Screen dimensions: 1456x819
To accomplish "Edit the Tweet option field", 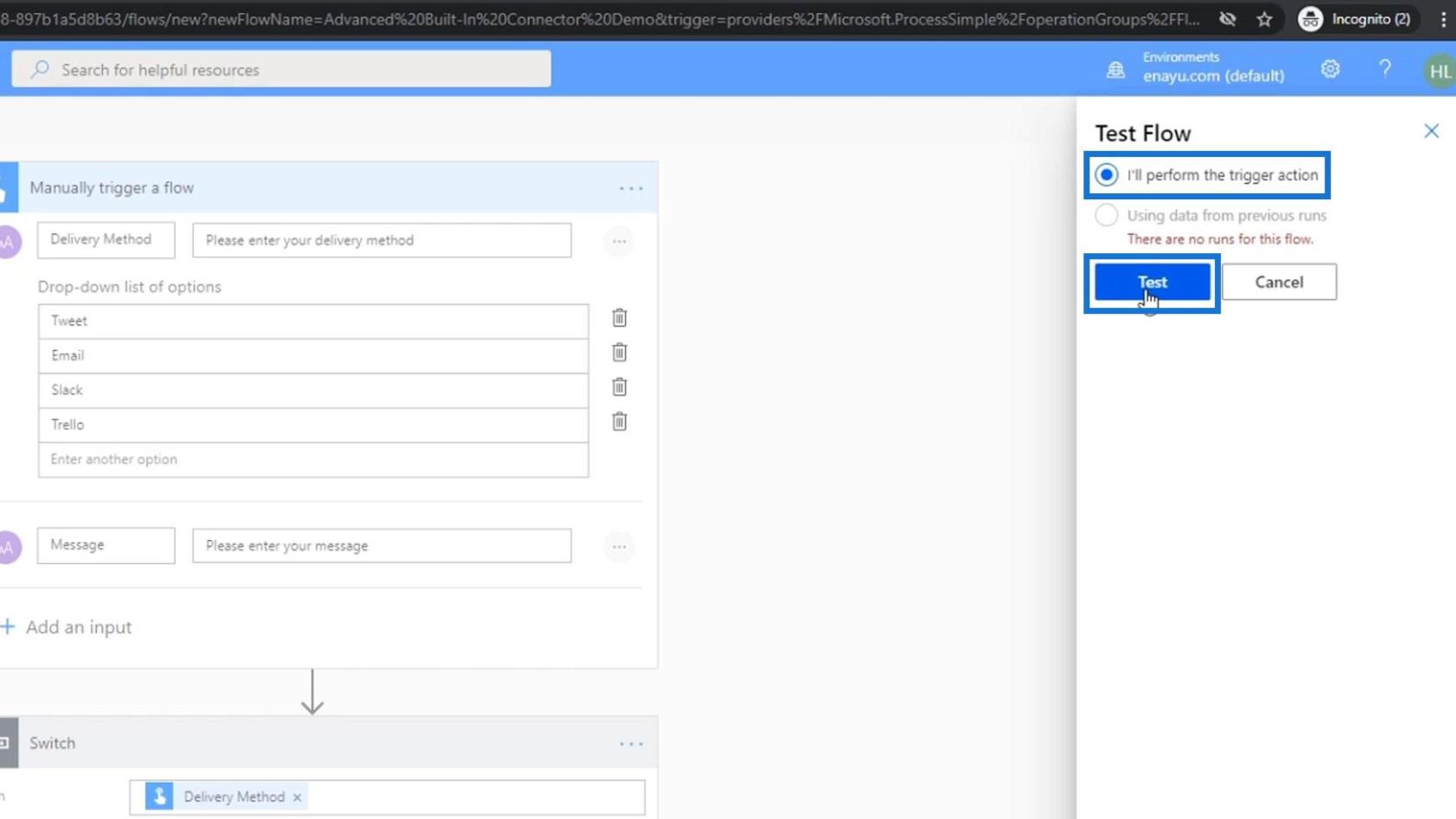I will click(x=313, y=321).
